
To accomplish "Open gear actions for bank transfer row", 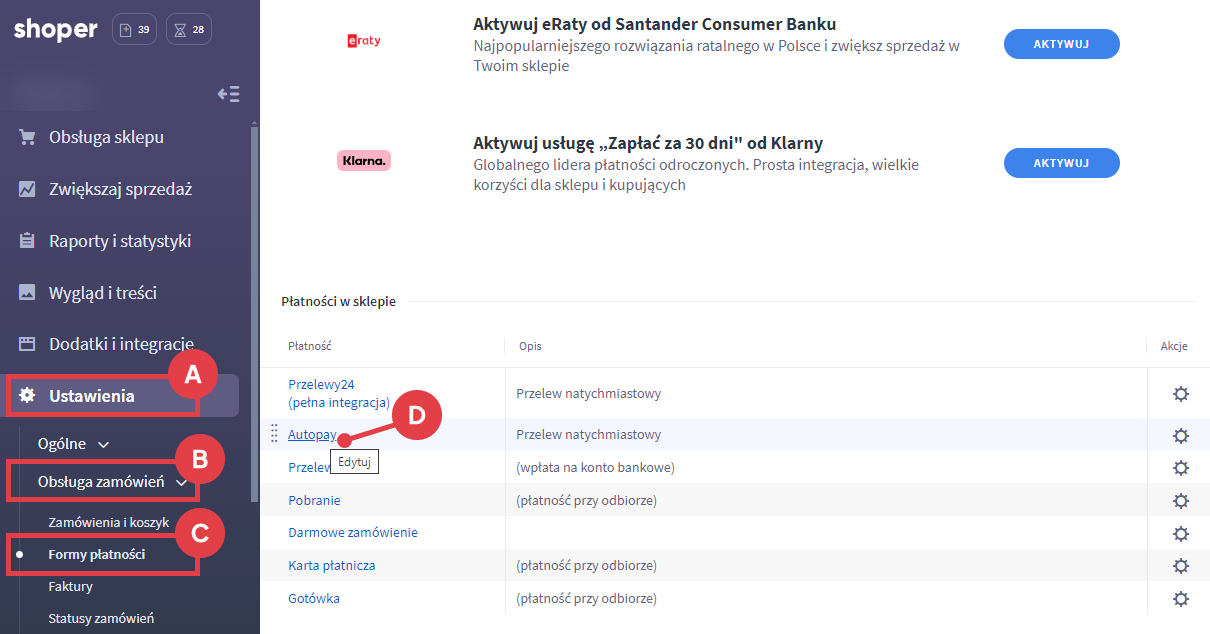I will pyautogui.click(x=1181, y=468).
